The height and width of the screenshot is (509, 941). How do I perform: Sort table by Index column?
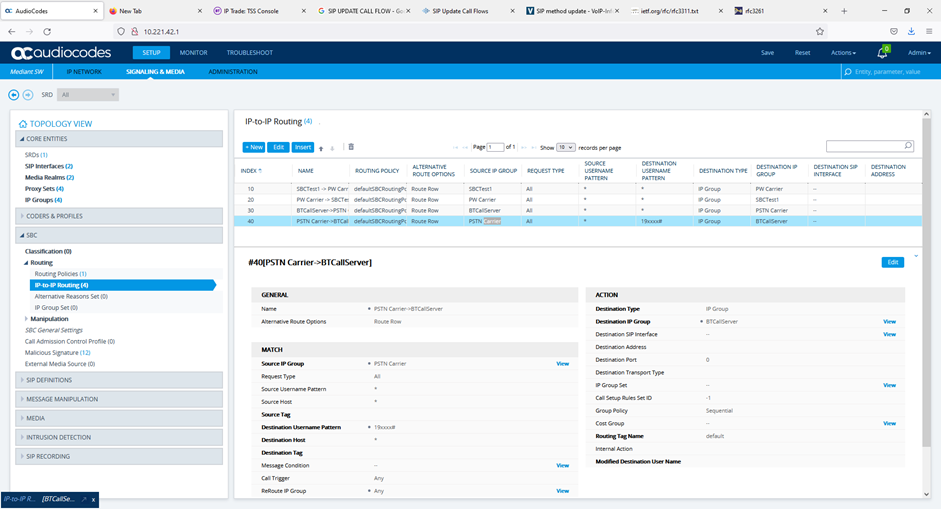251,171
